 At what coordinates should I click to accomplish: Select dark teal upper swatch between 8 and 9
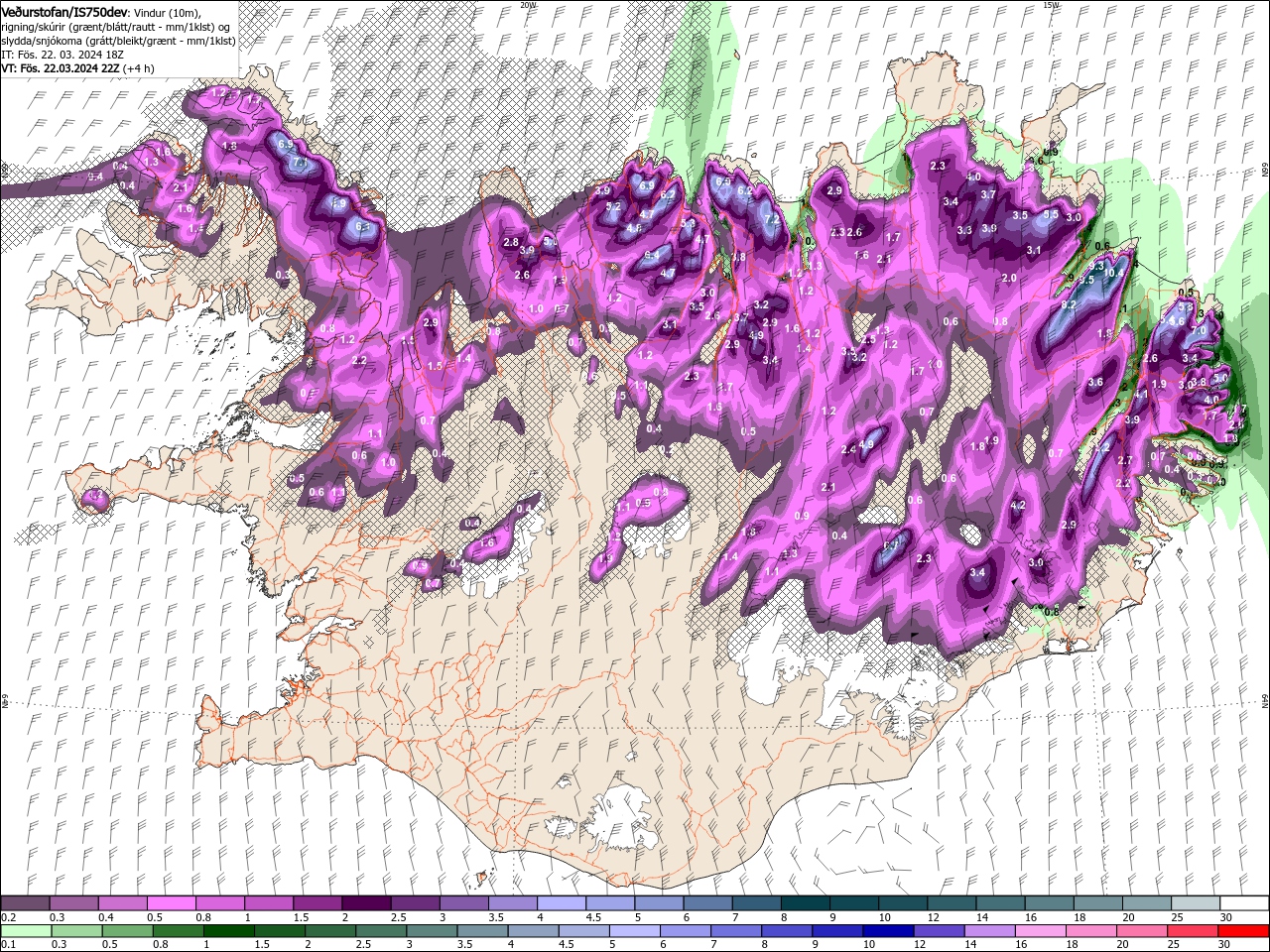(x=805, y=903)
